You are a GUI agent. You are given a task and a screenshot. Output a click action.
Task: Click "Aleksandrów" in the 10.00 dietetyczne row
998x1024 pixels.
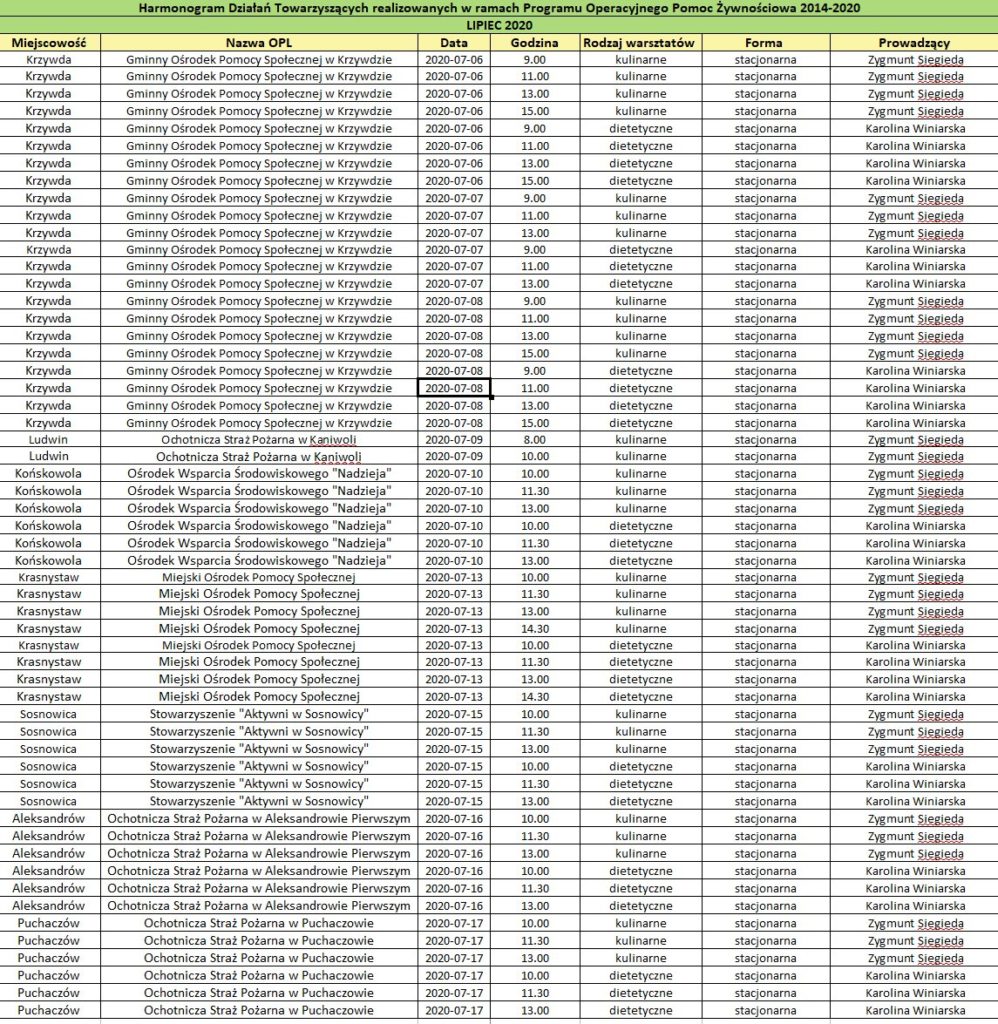(49, 871)
